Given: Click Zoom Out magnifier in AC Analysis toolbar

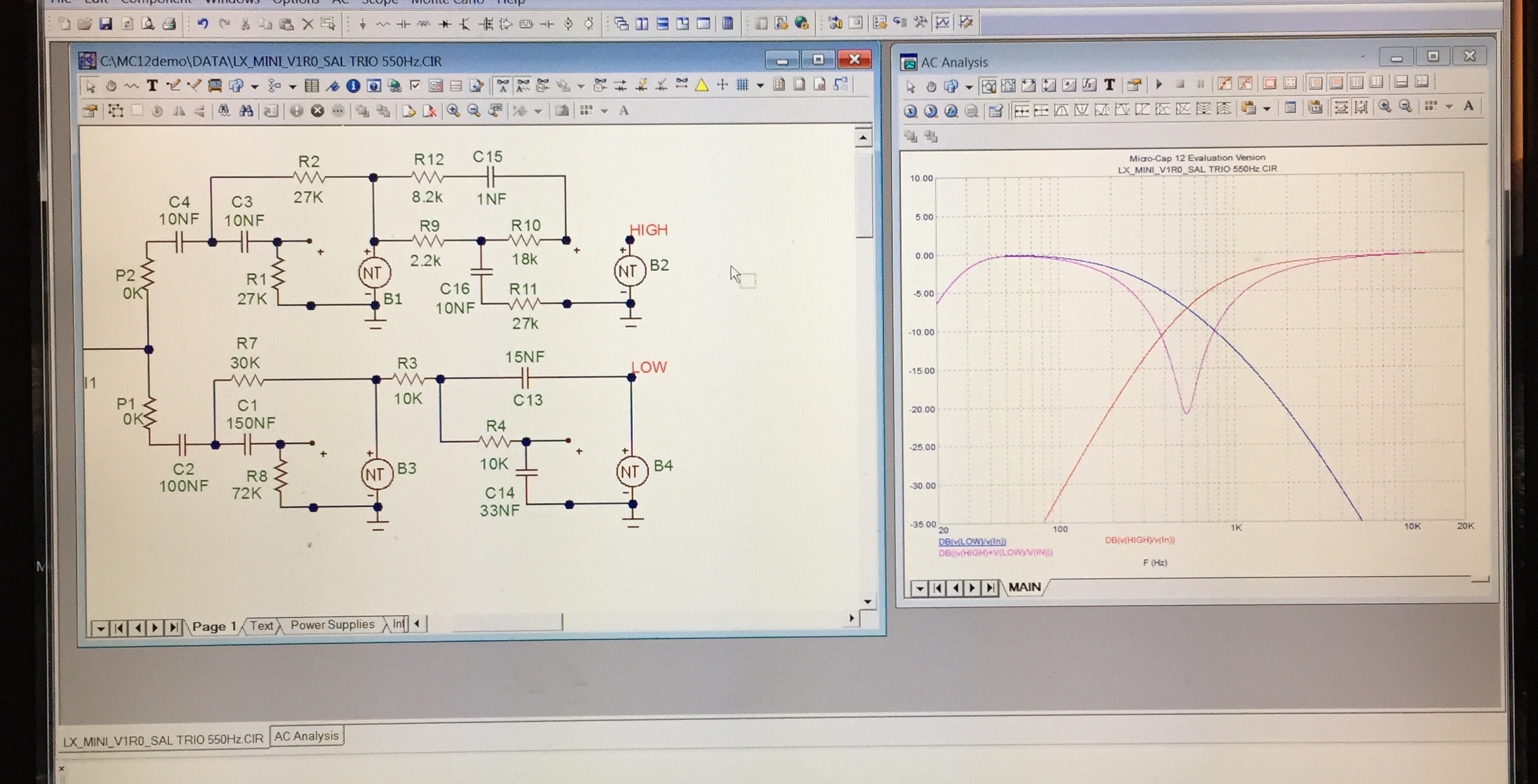Looking at the screenshot, I should (1405, 107).
